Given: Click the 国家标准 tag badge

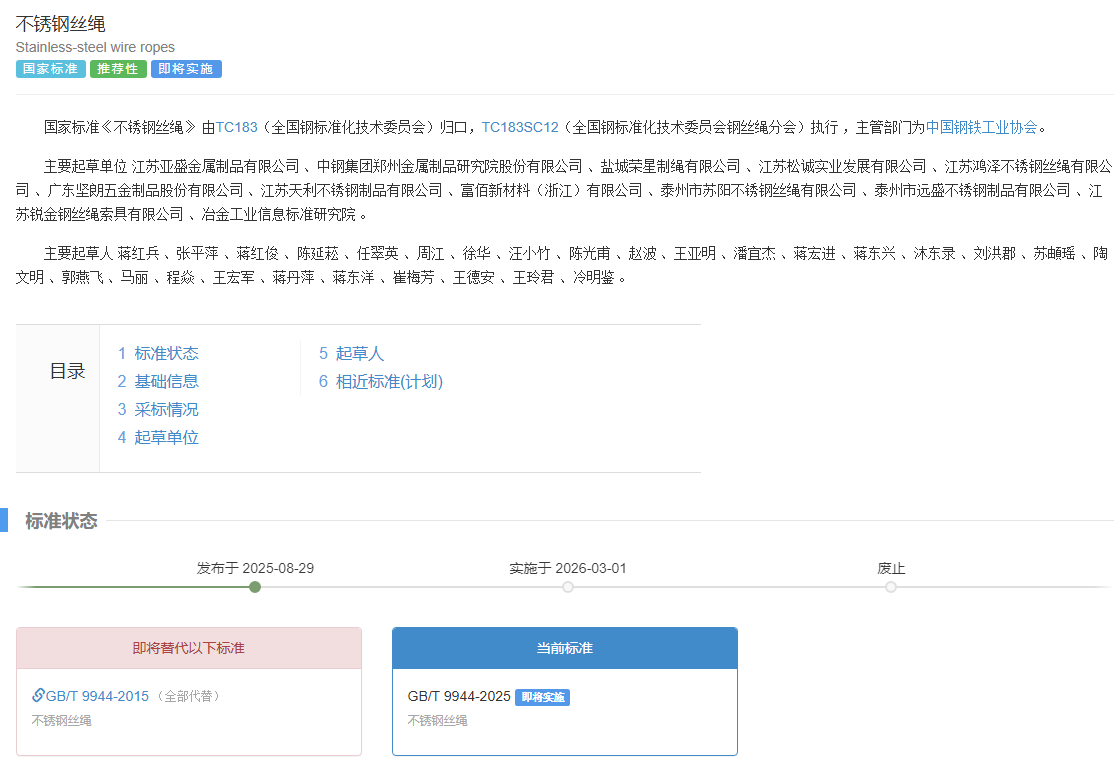Looking at the screenshot, I should (50, 69).
